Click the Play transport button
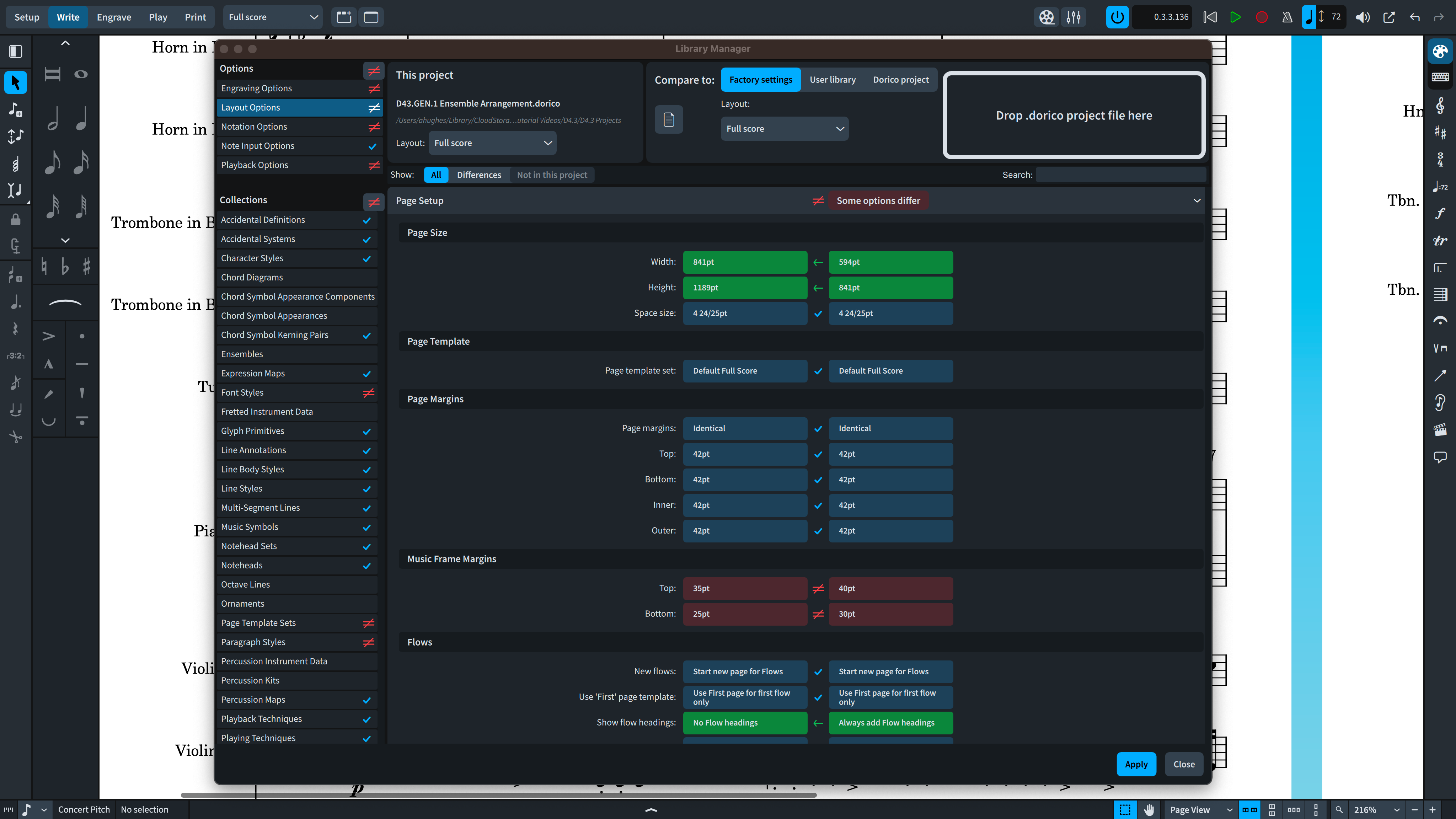The height and width of the screenshot is (819, 1456). tap(1235, 17)
